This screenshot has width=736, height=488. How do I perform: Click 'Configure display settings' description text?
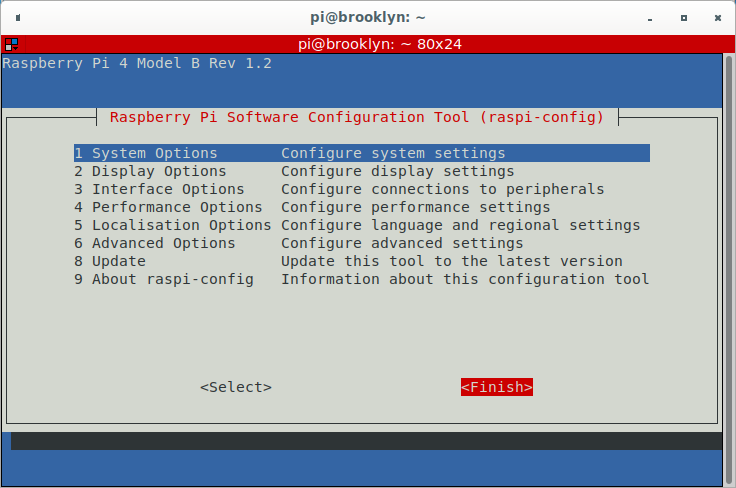[398, 171]
